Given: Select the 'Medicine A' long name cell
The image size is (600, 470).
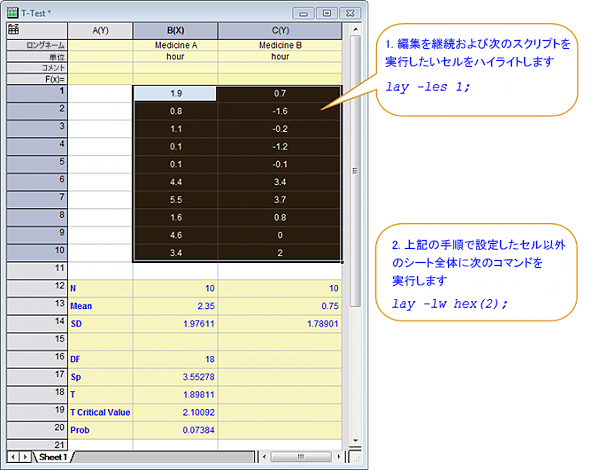Looking at the screenshot, I should click(175, 45).
